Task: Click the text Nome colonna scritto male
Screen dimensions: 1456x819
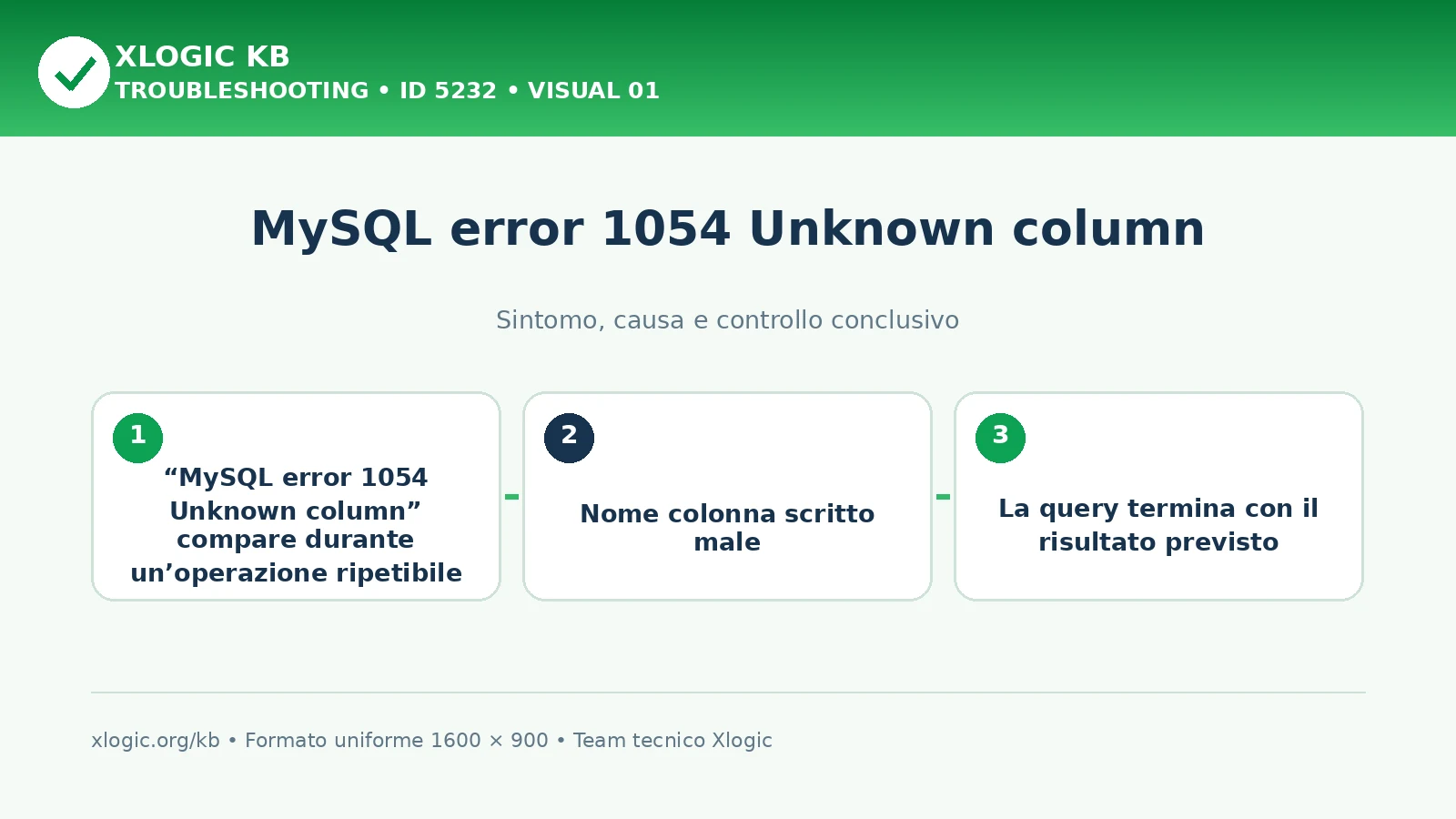Action: click(727, 528)
